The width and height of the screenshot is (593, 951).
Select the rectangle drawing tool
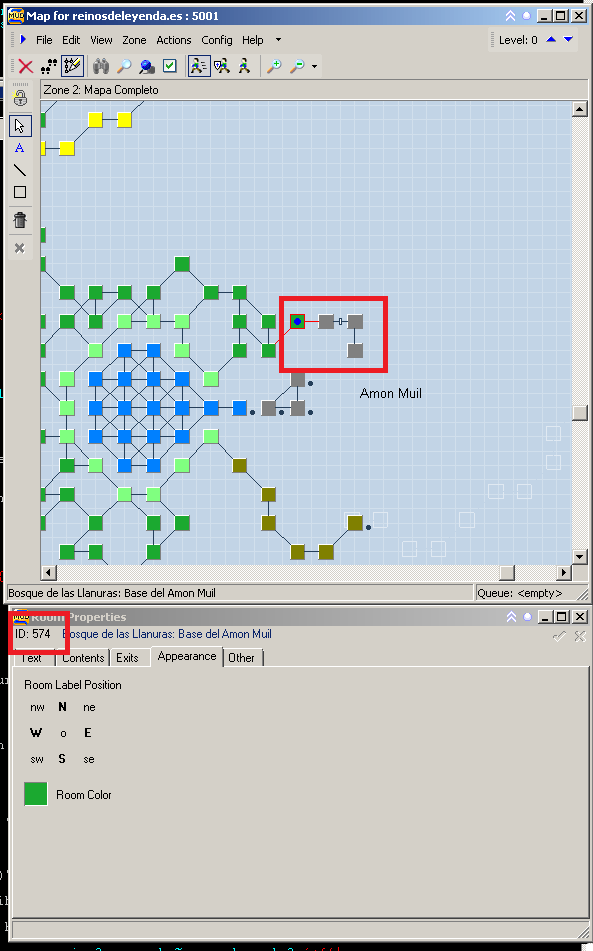pyautogui.click(x=20, y=192)
